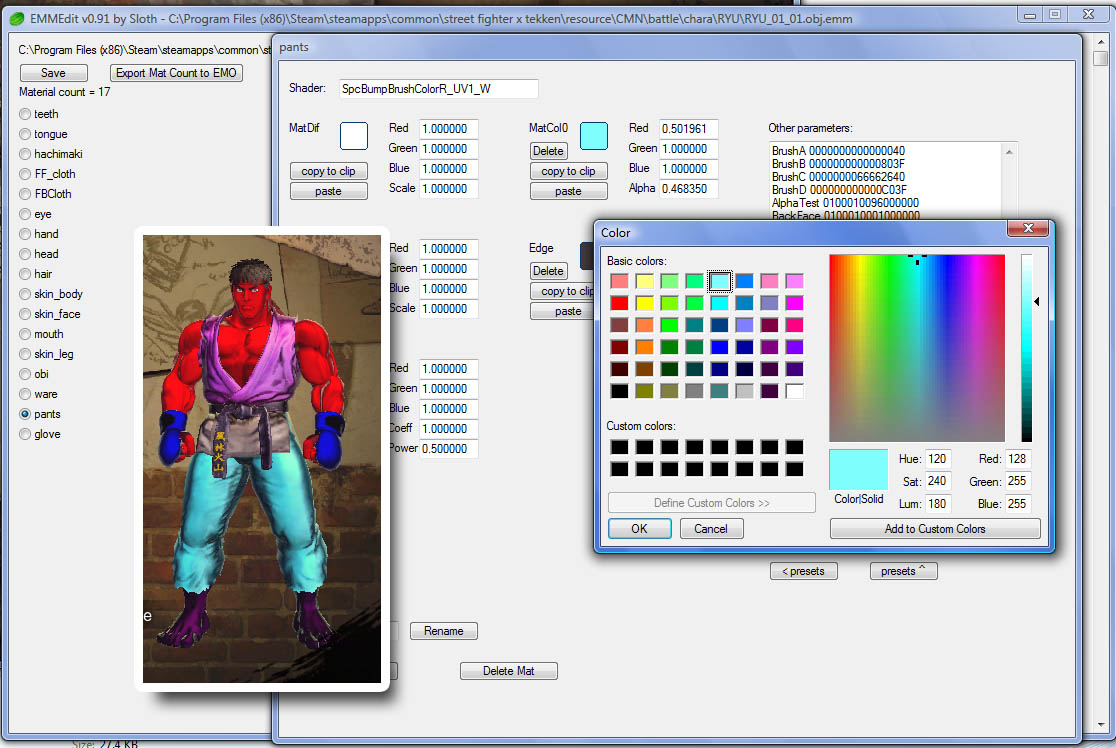This screenshot has height=748, width=1116.
Task: Click the Delete Mat button
Action: point(508,670)
